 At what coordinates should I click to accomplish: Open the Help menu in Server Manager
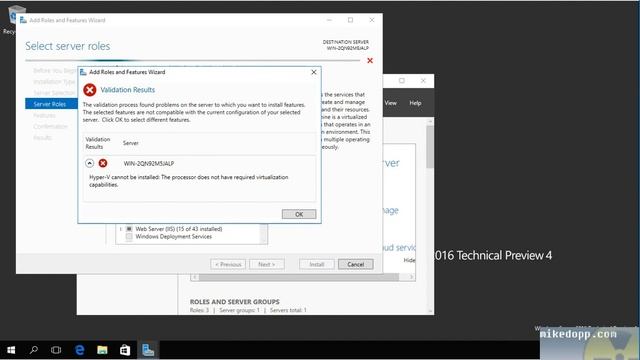click(415, 103)
